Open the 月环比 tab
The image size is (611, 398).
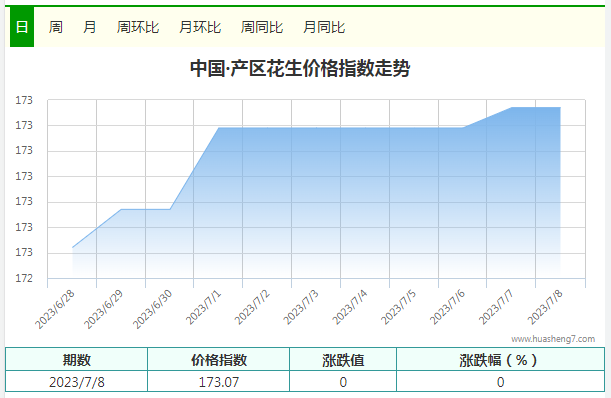(200, 27)
